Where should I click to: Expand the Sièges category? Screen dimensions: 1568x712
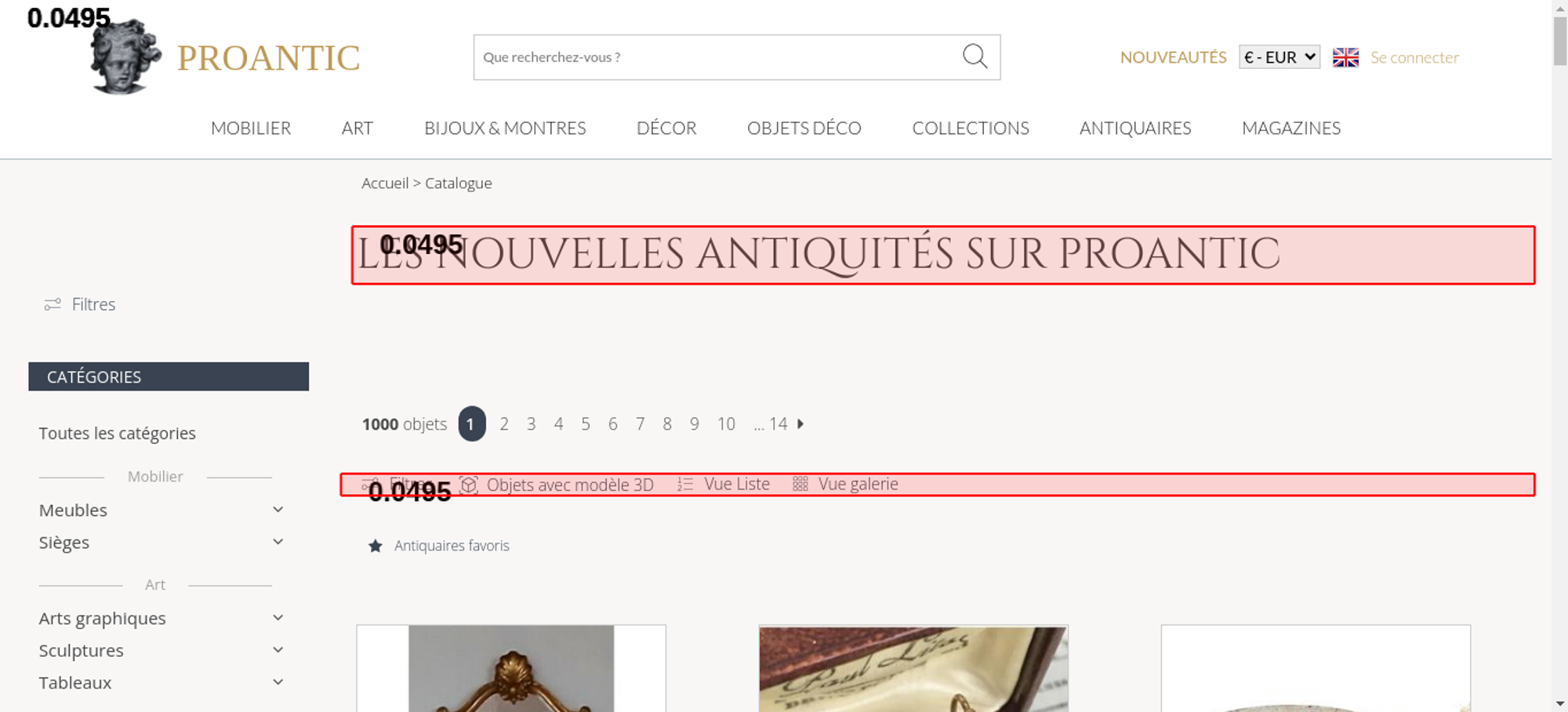pyautogui.click(x=278, y=542)
